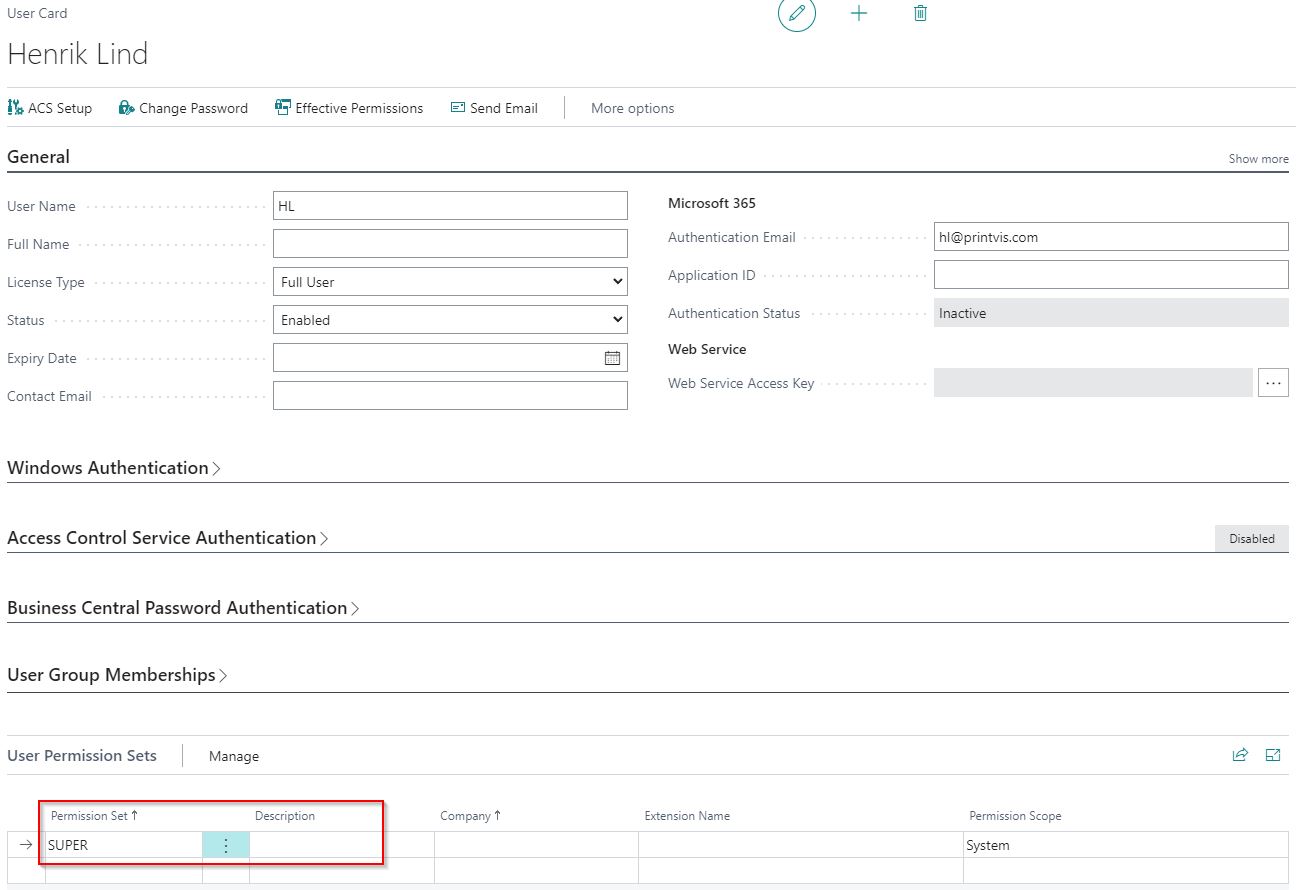Image resolution: width=1296 pixels, height=890 pixels.
Task: Open Change Password via its key icon
Action: click(124, 107)
